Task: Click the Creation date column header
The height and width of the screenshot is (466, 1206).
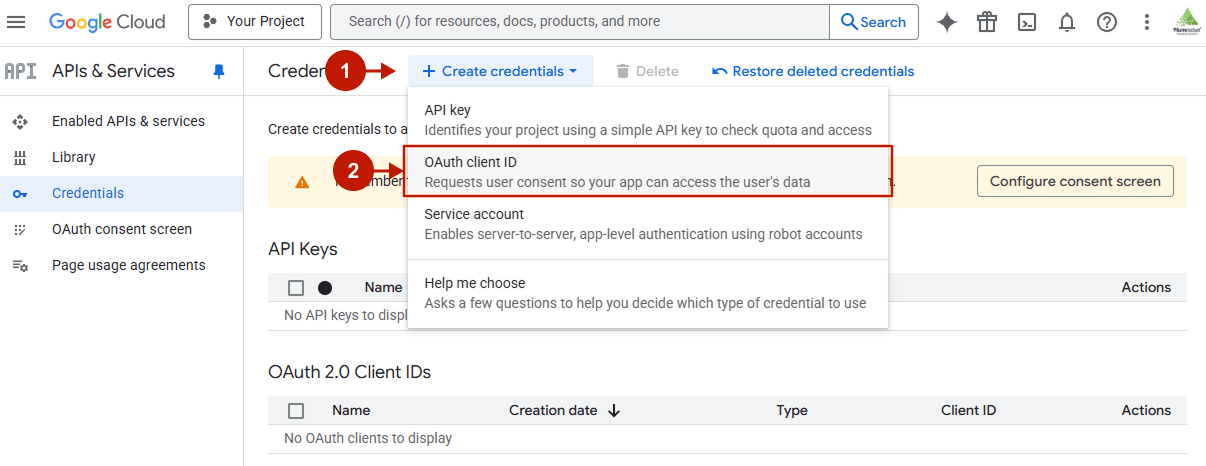Action: [553, 410]
